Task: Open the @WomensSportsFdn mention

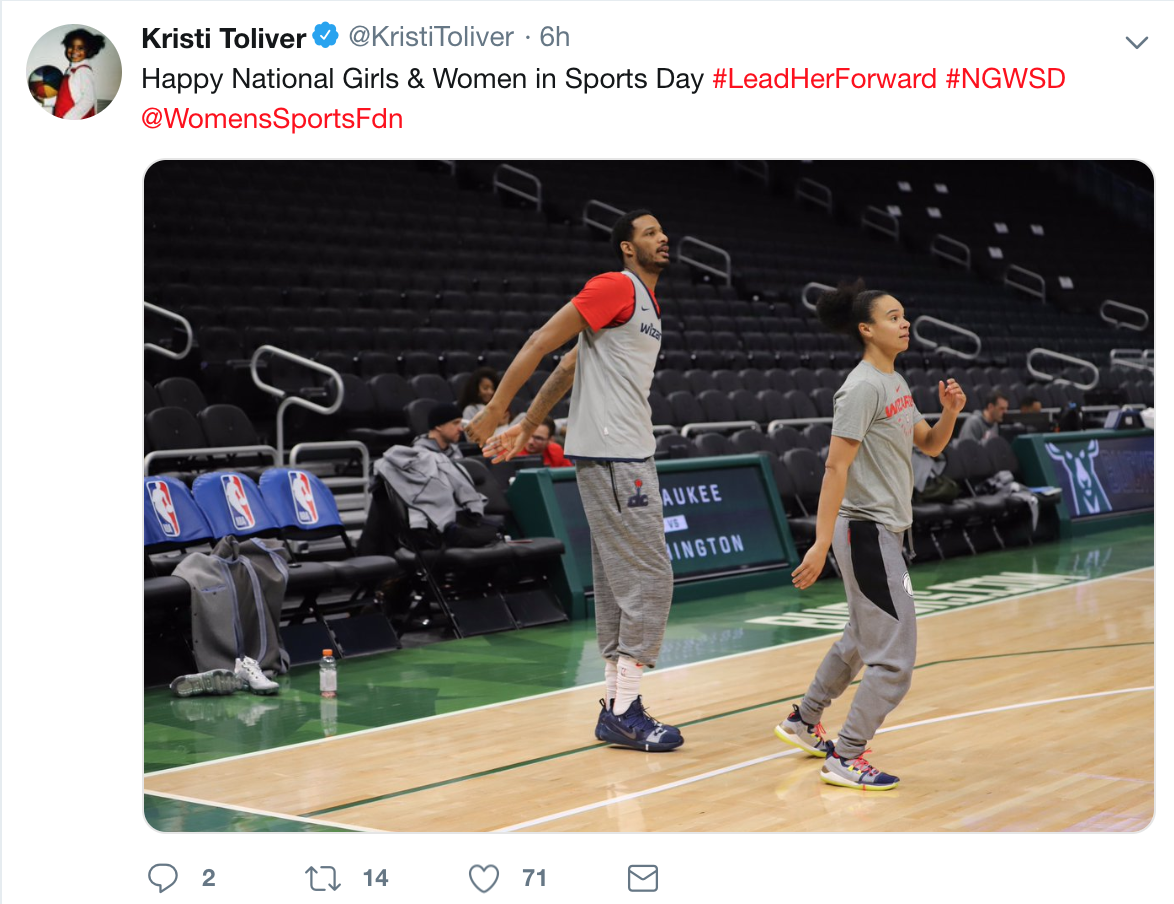Action: pyautogui.click(x=273, y=119)
